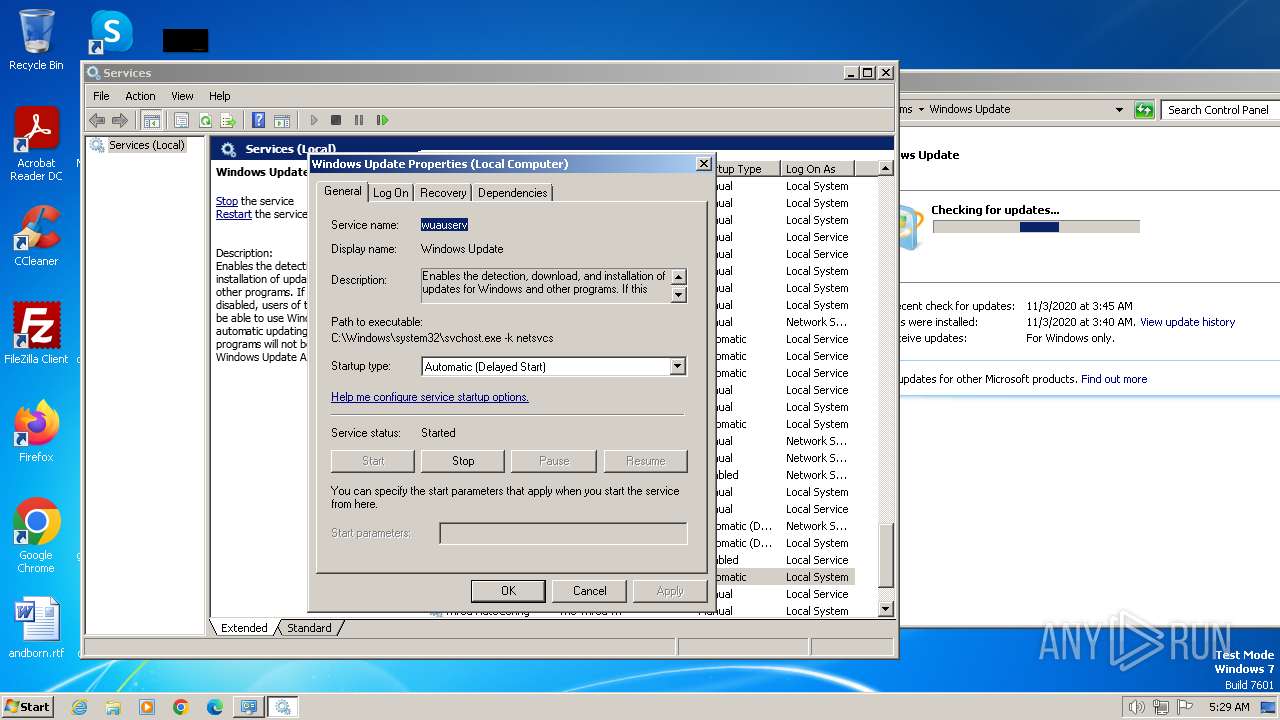
Task: Open the blue Help toolbar icon
Action: coord(258,120)
